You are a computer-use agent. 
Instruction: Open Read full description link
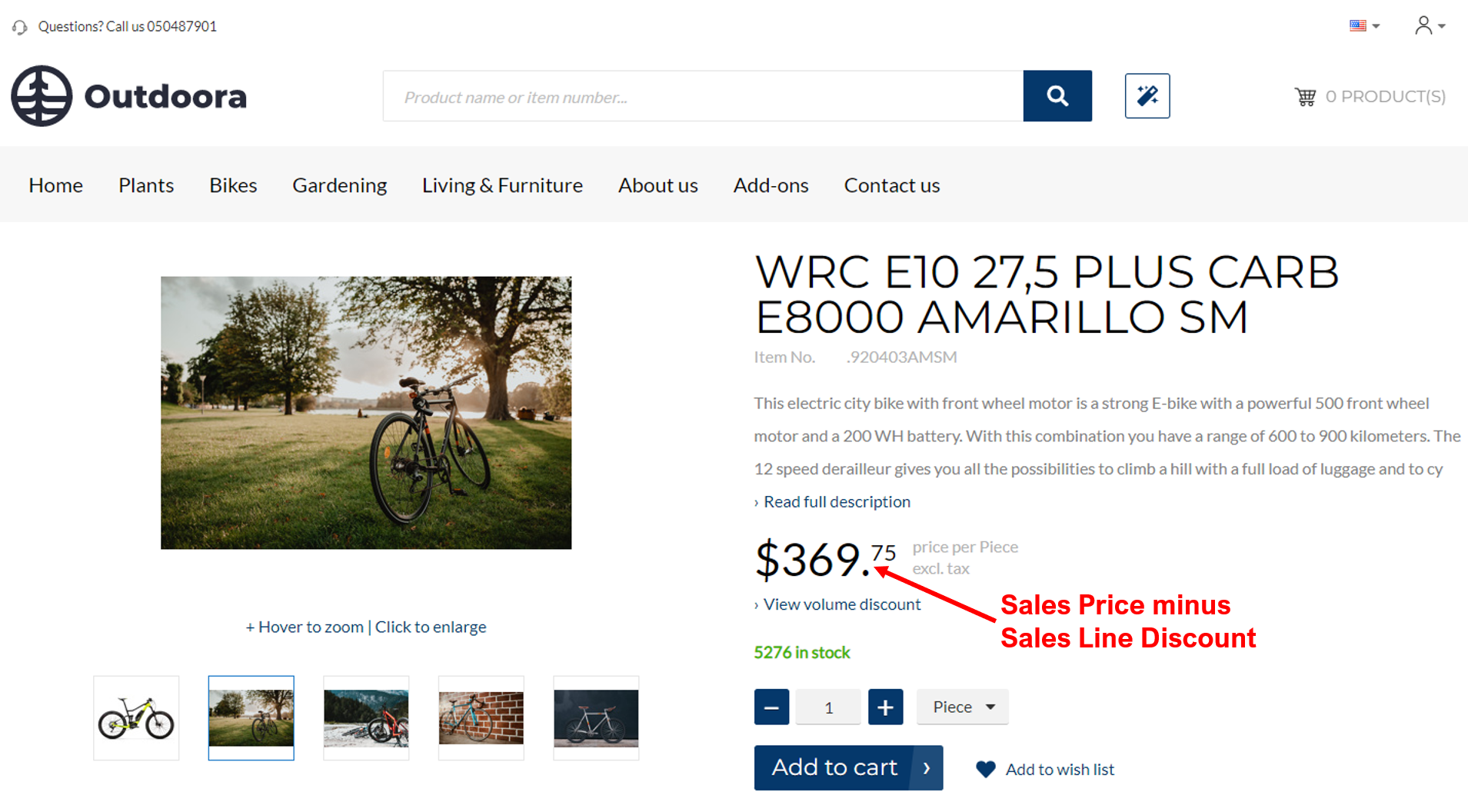pos(837,502)
